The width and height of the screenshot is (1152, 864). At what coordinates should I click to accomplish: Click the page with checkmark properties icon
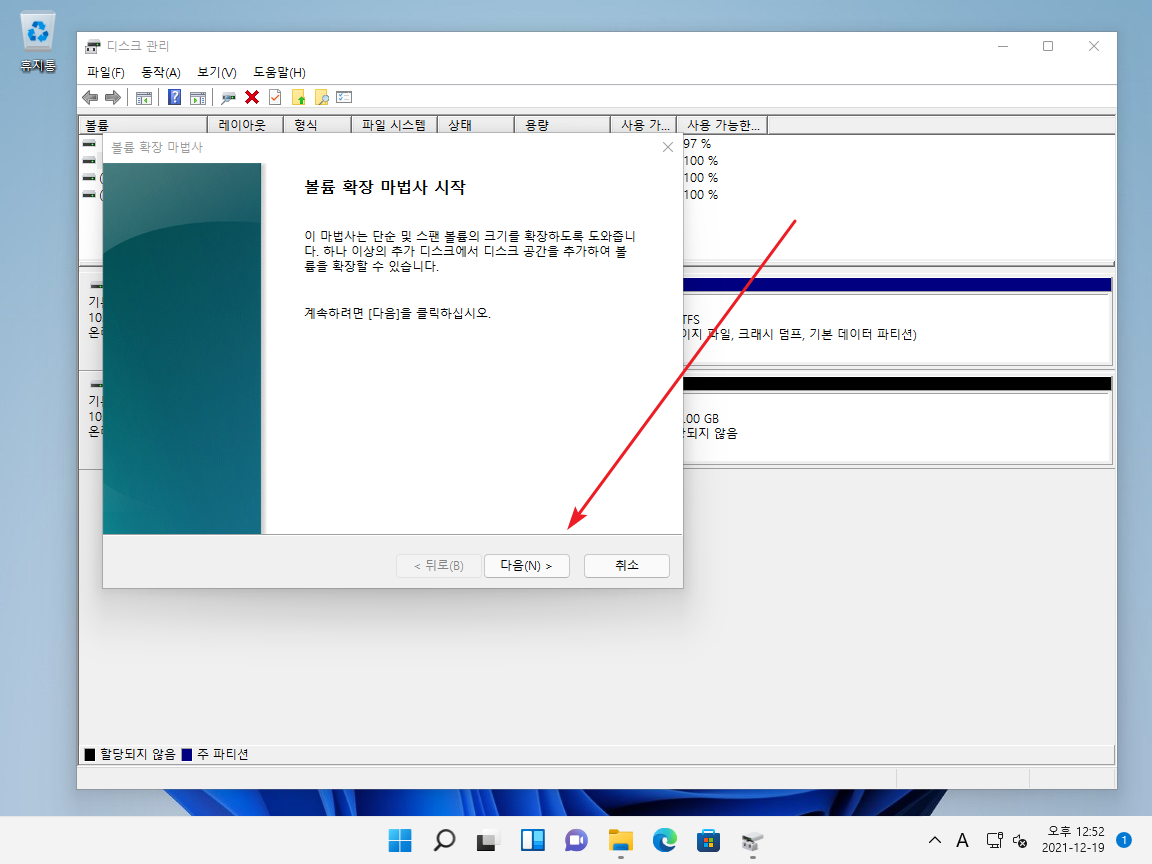tap(275, 97)
